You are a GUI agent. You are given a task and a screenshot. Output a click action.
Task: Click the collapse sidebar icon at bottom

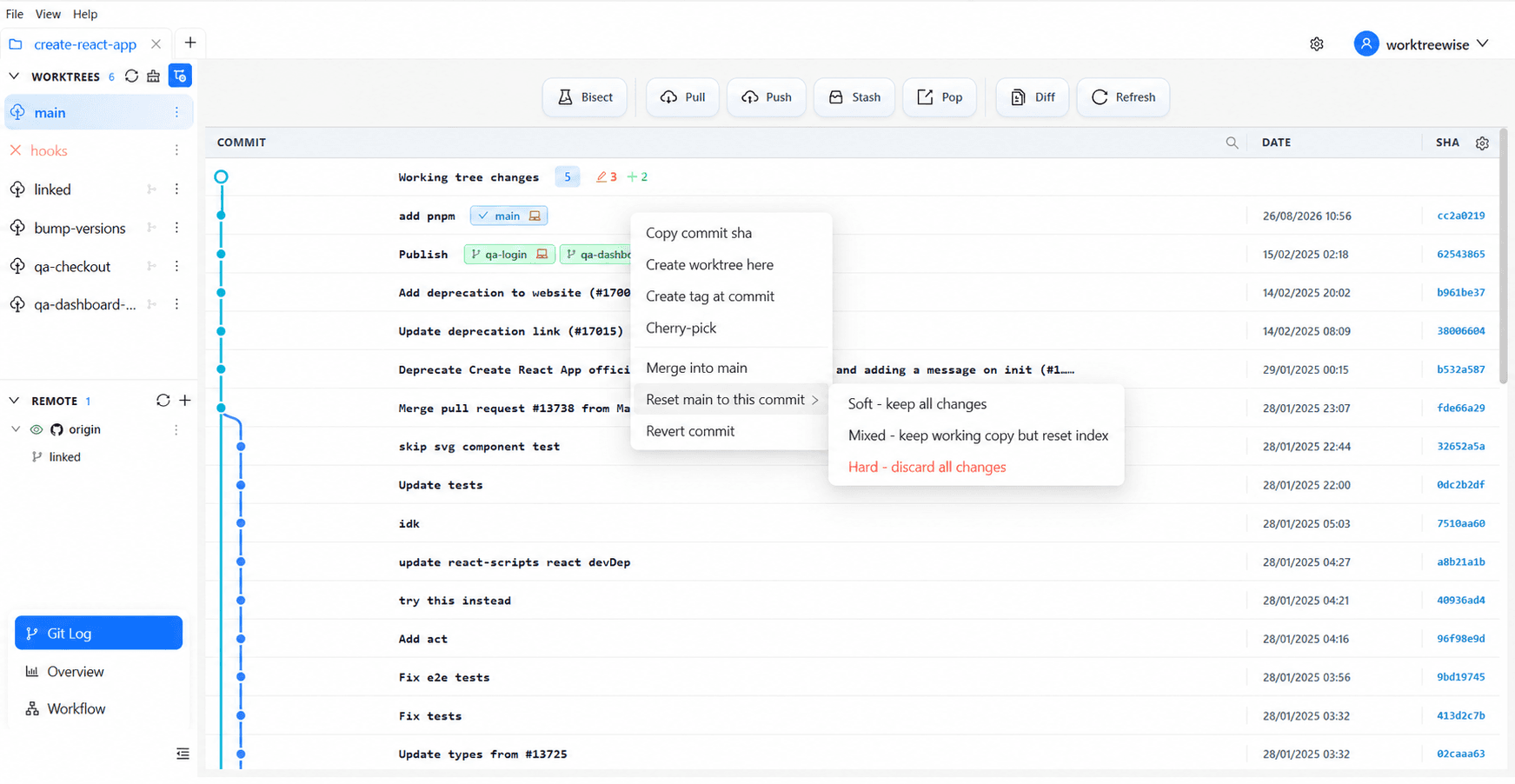[x=183, y=754]
